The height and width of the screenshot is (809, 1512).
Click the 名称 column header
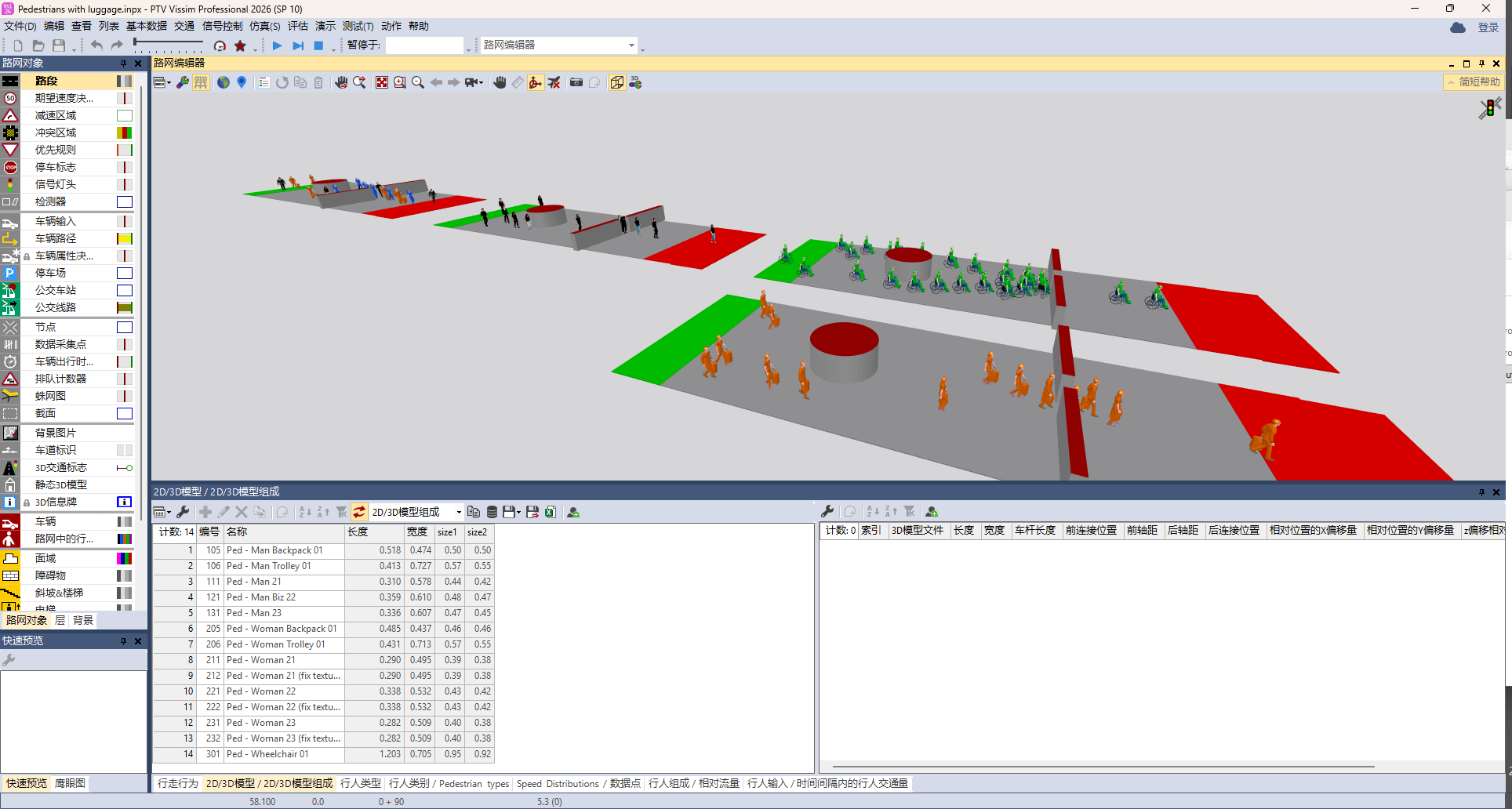284,531
